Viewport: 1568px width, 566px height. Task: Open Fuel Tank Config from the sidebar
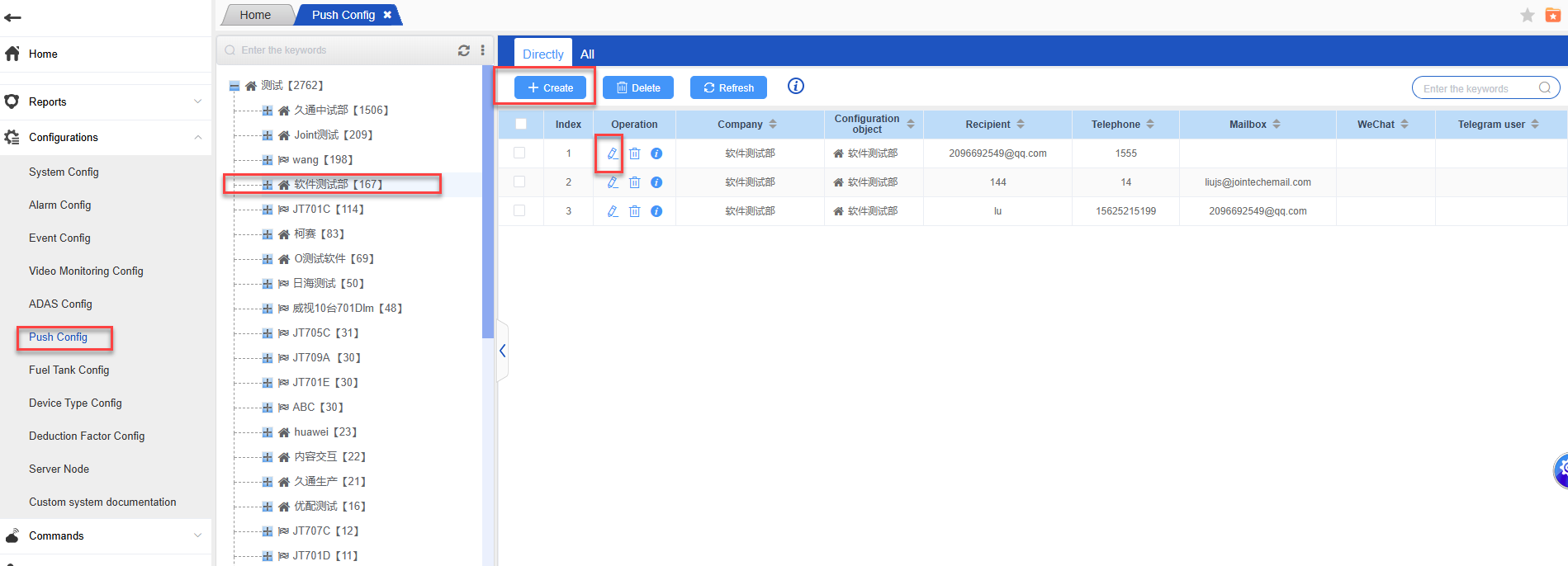point(69,370)
